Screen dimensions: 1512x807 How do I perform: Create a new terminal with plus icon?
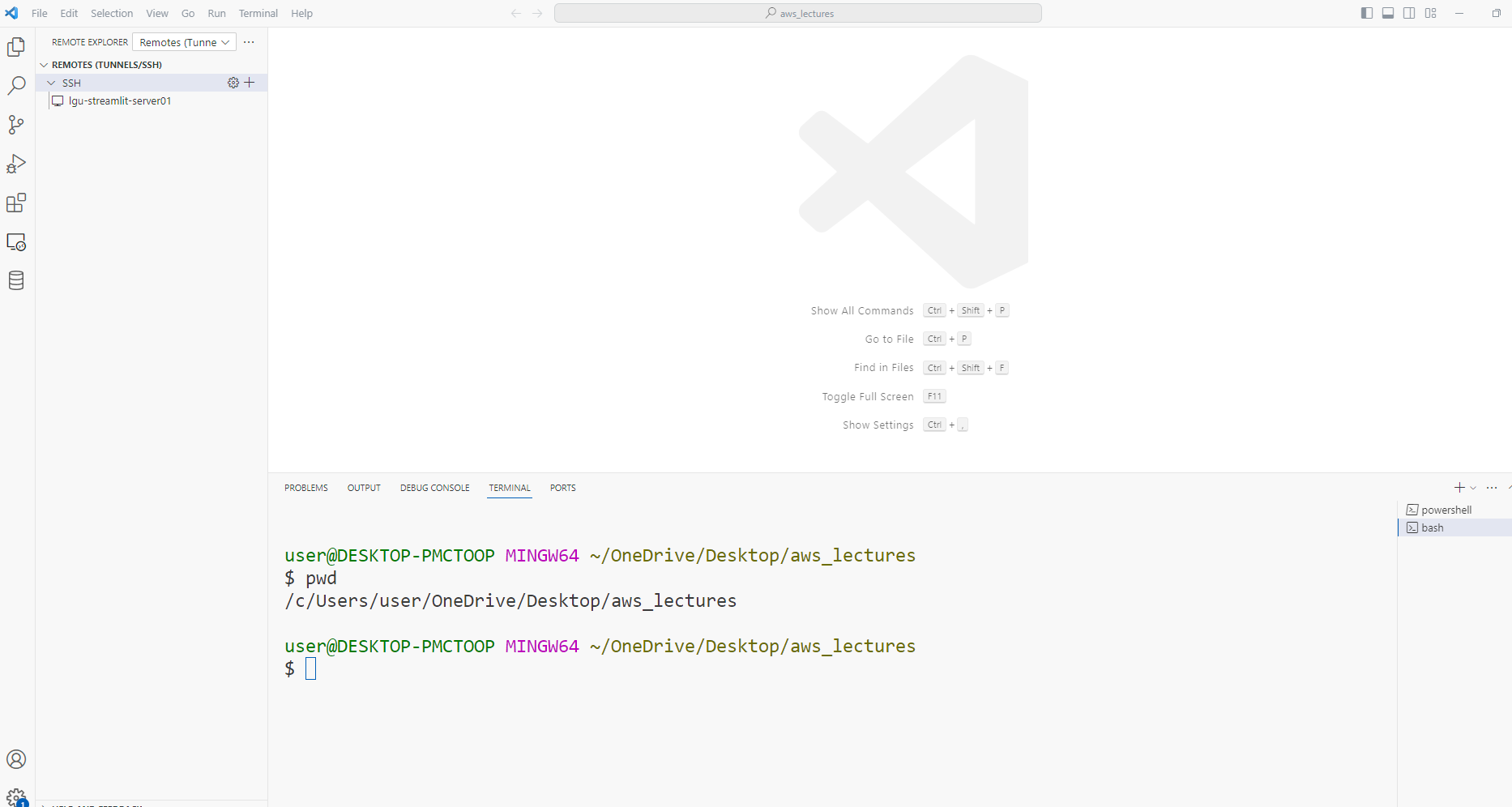(1459, 487)
